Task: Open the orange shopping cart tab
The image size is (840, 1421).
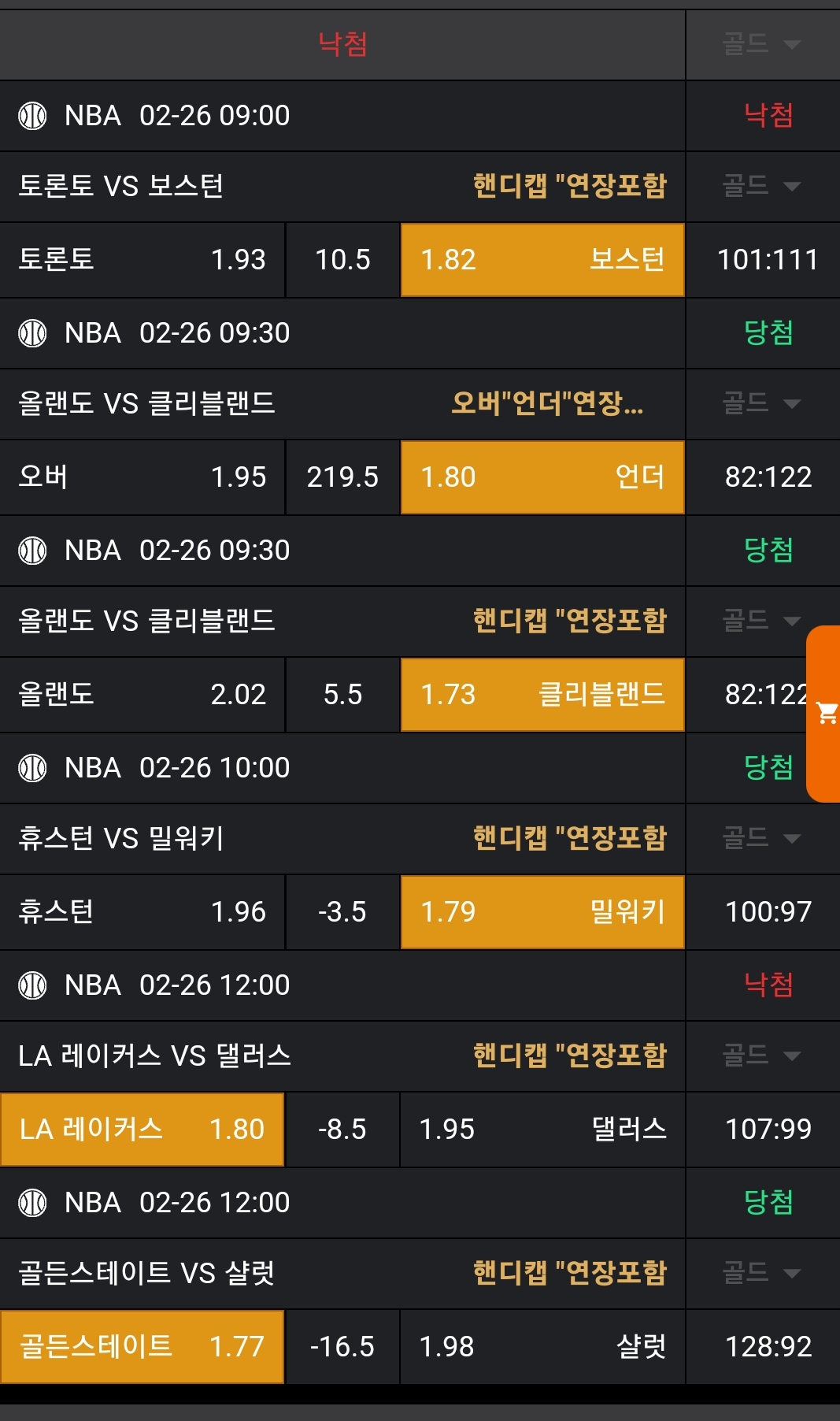Action: coord(825,714)
